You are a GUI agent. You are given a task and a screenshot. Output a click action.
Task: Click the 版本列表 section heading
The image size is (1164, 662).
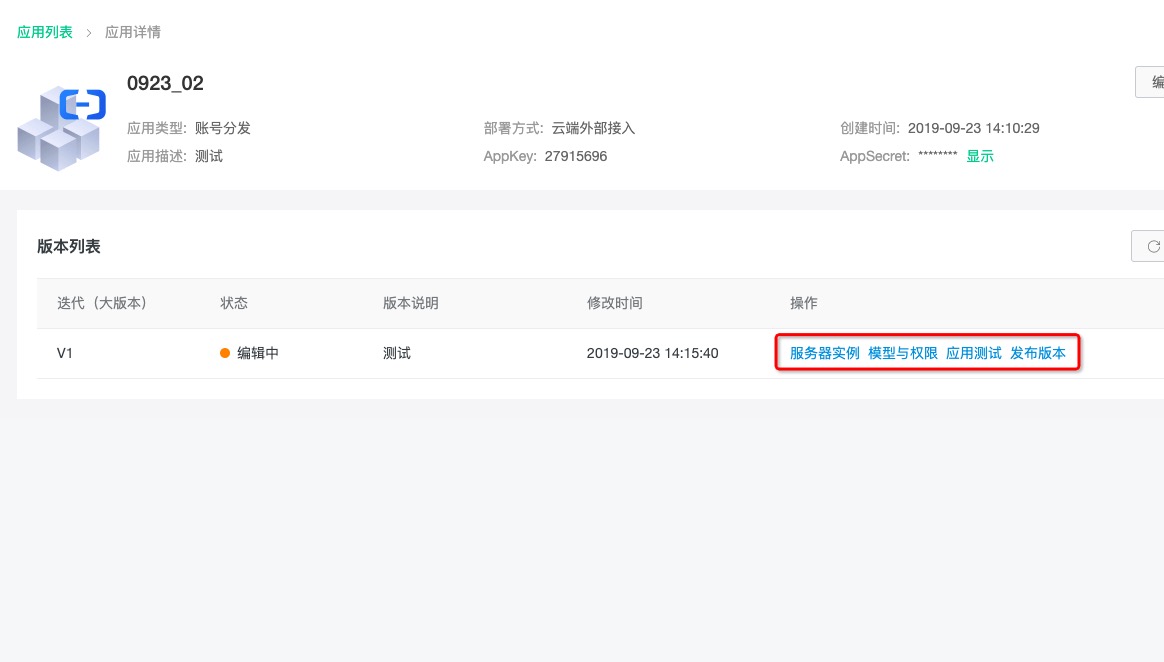click(69, 246)
